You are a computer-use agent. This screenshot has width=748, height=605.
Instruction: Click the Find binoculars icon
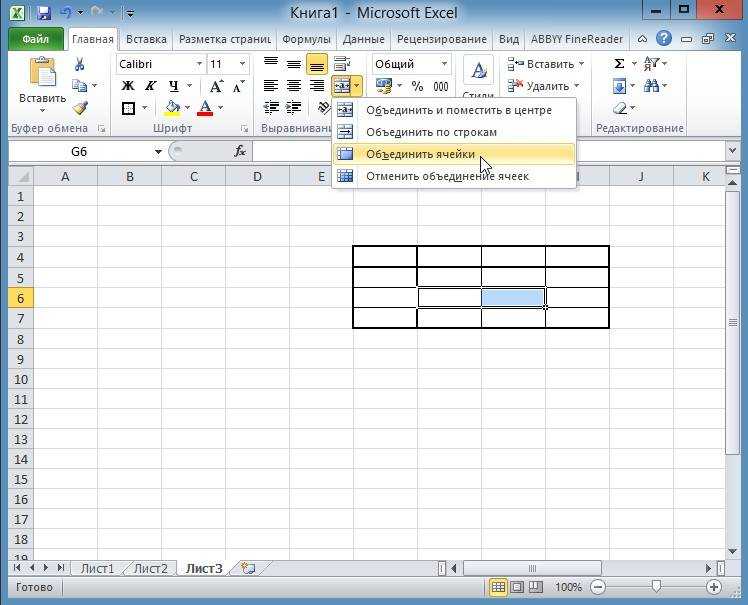click(x=651, y=86)
